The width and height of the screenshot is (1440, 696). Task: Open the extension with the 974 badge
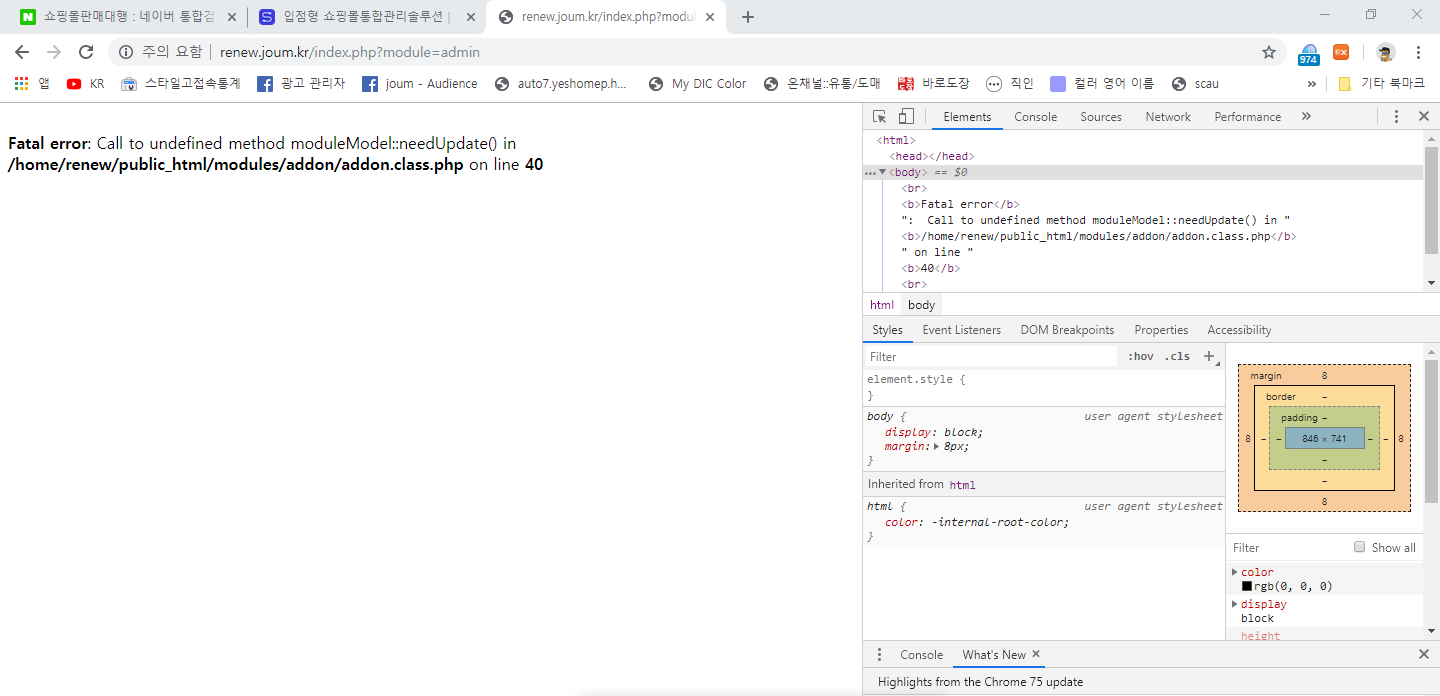point(1308,53)
